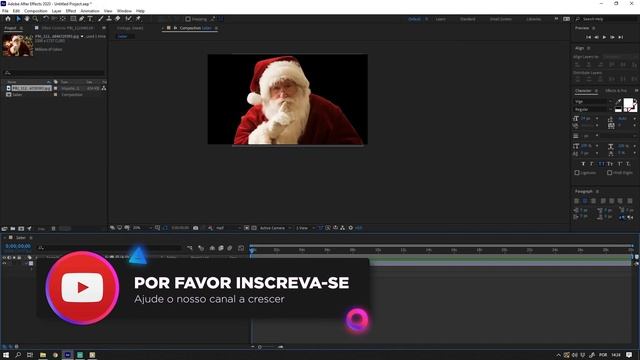Open the font size dropdown arrow
This screenshot has height=360, width=640.
[597, 118]
